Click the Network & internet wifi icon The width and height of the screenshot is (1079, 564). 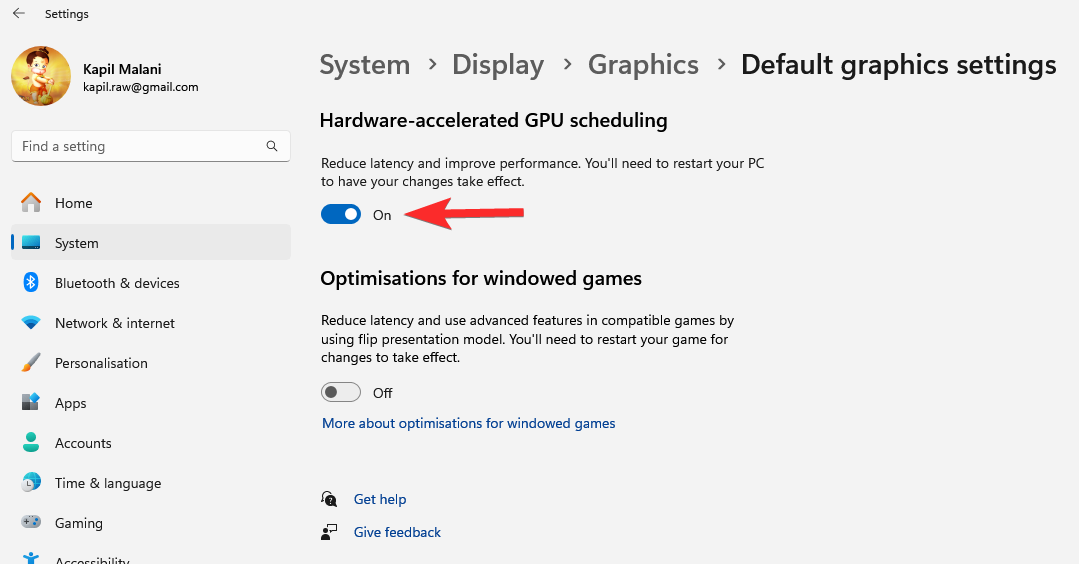click(x=31, y=323)
